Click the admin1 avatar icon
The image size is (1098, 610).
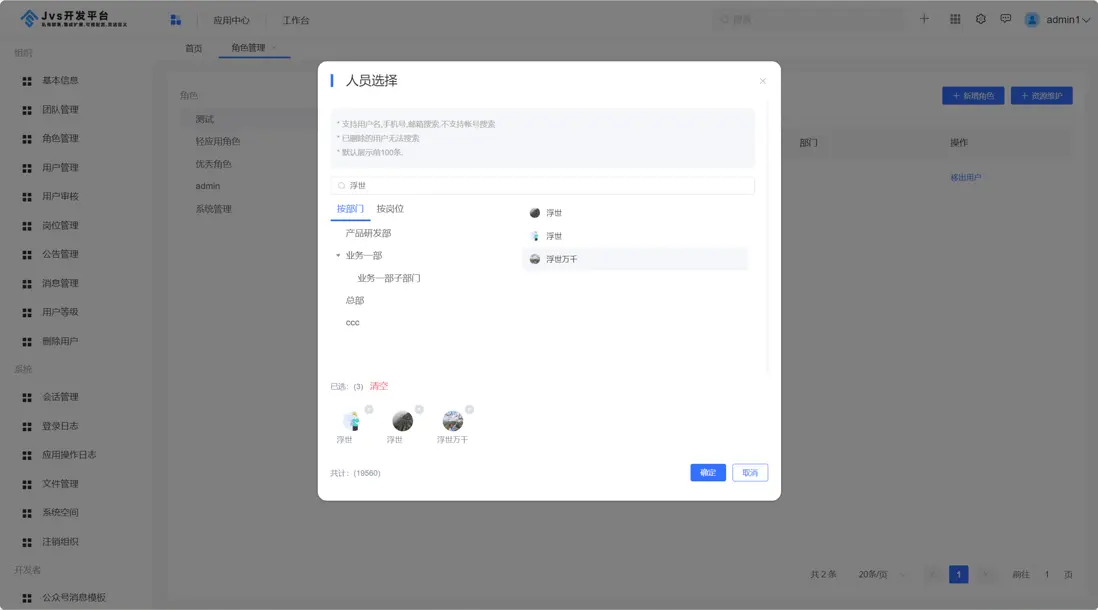coord(1031,18)
